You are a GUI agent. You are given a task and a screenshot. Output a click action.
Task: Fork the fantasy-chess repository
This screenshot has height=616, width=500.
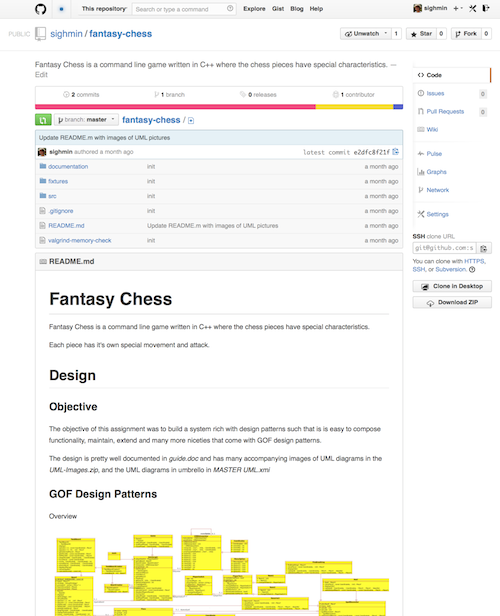[466, 34]
